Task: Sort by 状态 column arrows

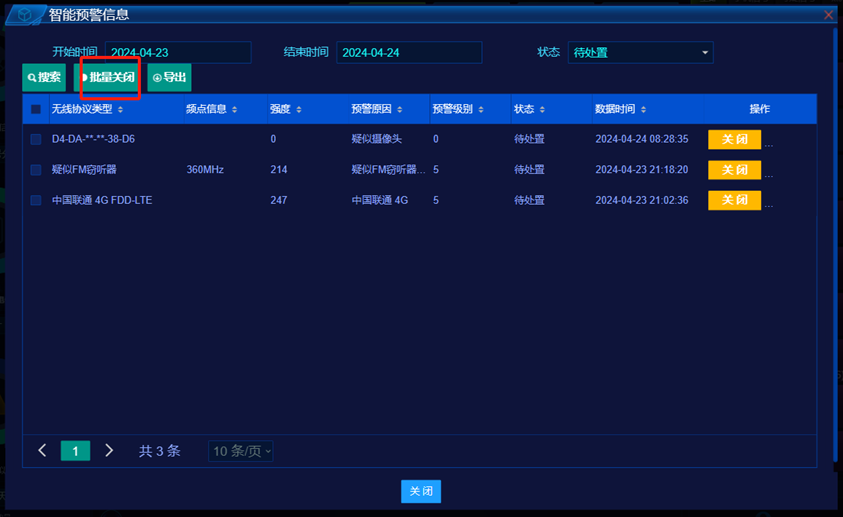Action: [542, 110]
